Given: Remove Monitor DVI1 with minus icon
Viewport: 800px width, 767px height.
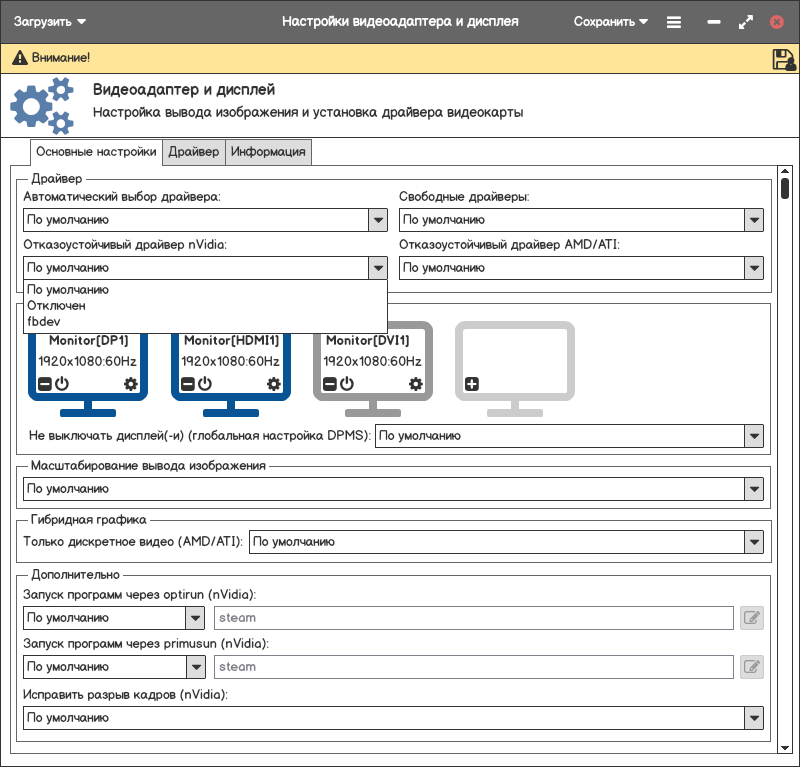Looking at the screenshot, I should click(329, 384).
